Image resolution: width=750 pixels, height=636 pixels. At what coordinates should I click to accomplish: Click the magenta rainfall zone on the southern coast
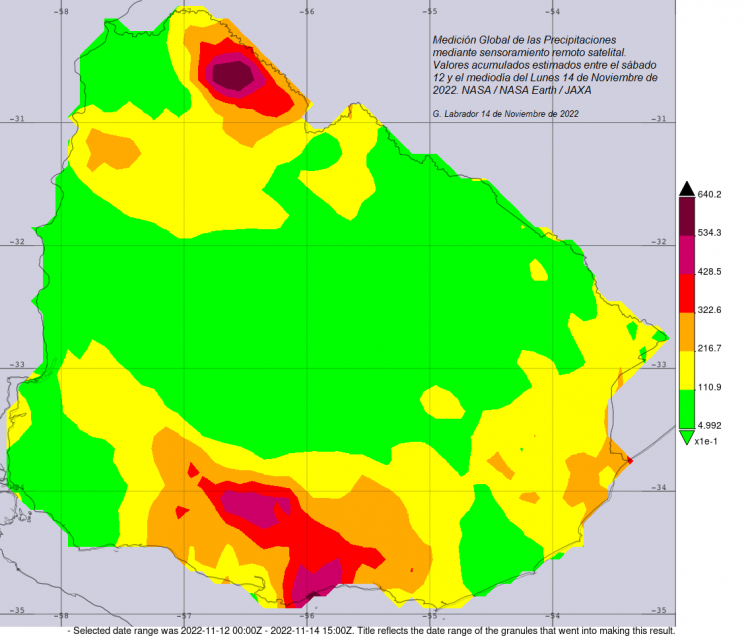tap(315, 580)
